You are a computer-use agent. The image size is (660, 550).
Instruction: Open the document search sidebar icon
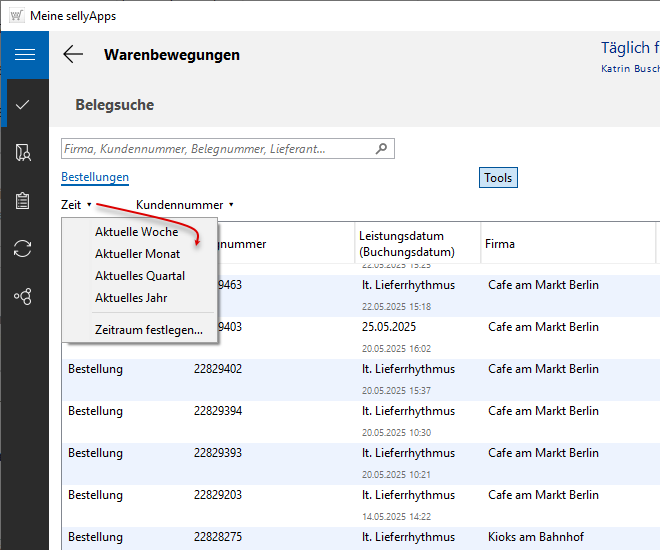[23, 152]
